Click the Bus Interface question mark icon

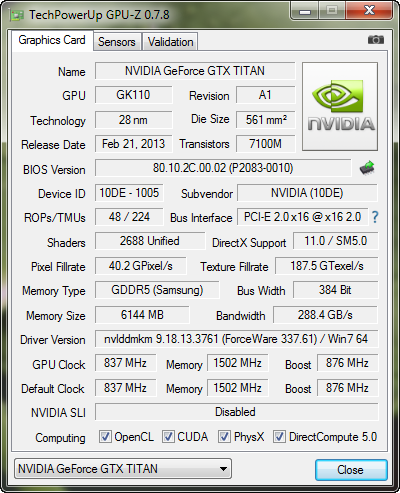click(x=375, y=217)
